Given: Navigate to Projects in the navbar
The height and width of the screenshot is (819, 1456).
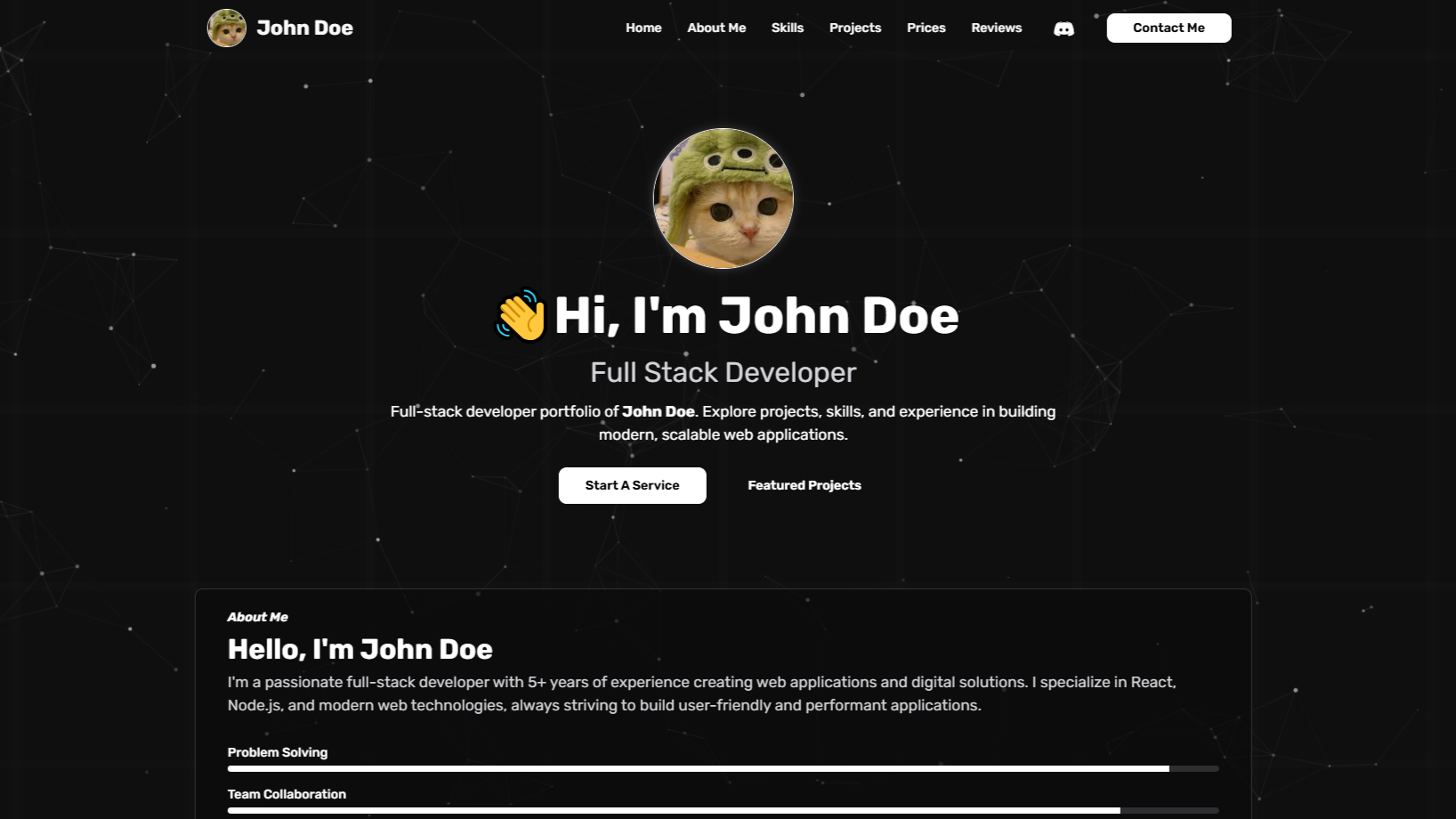Looking at the screenshot, I should (854, 28).
